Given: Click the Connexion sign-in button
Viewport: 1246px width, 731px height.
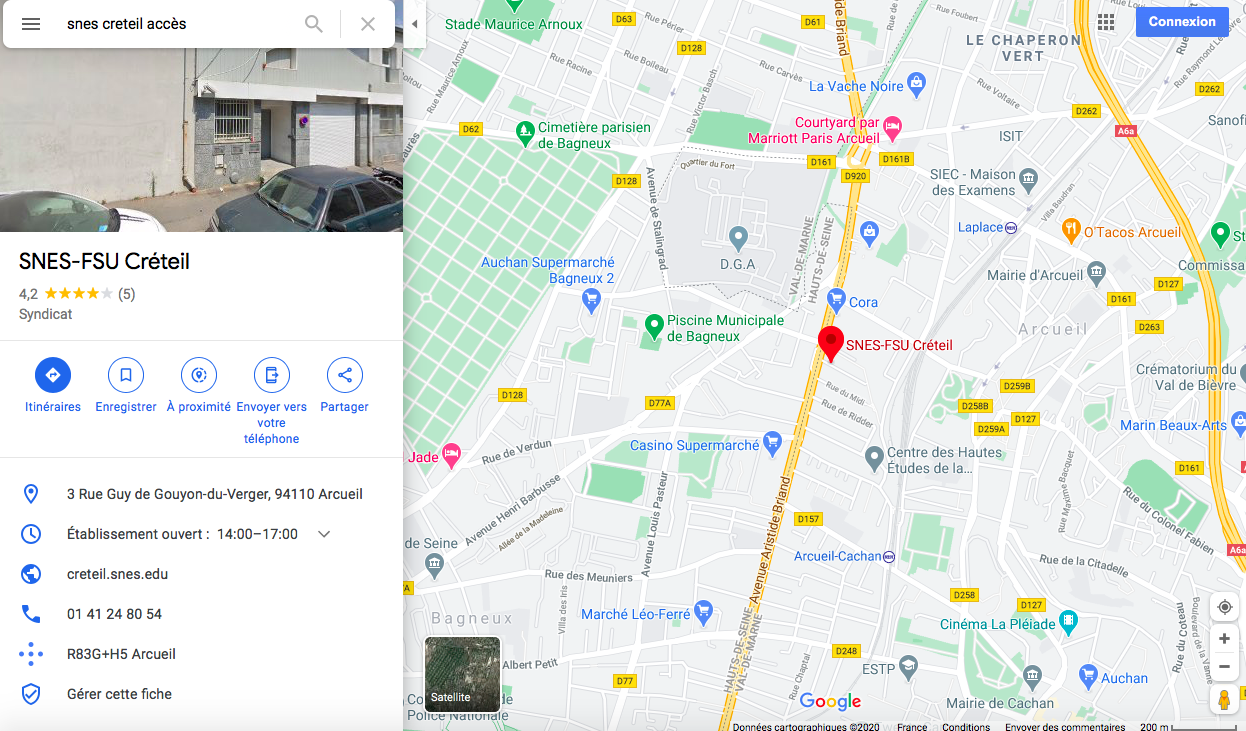Looking at the screenshot, I should [x=1182, y=22].
